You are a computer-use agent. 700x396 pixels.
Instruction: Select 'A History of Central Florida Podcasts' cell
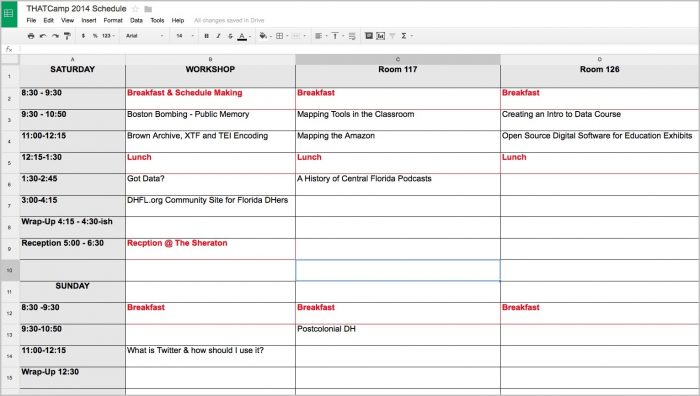(x=398, y=184)
